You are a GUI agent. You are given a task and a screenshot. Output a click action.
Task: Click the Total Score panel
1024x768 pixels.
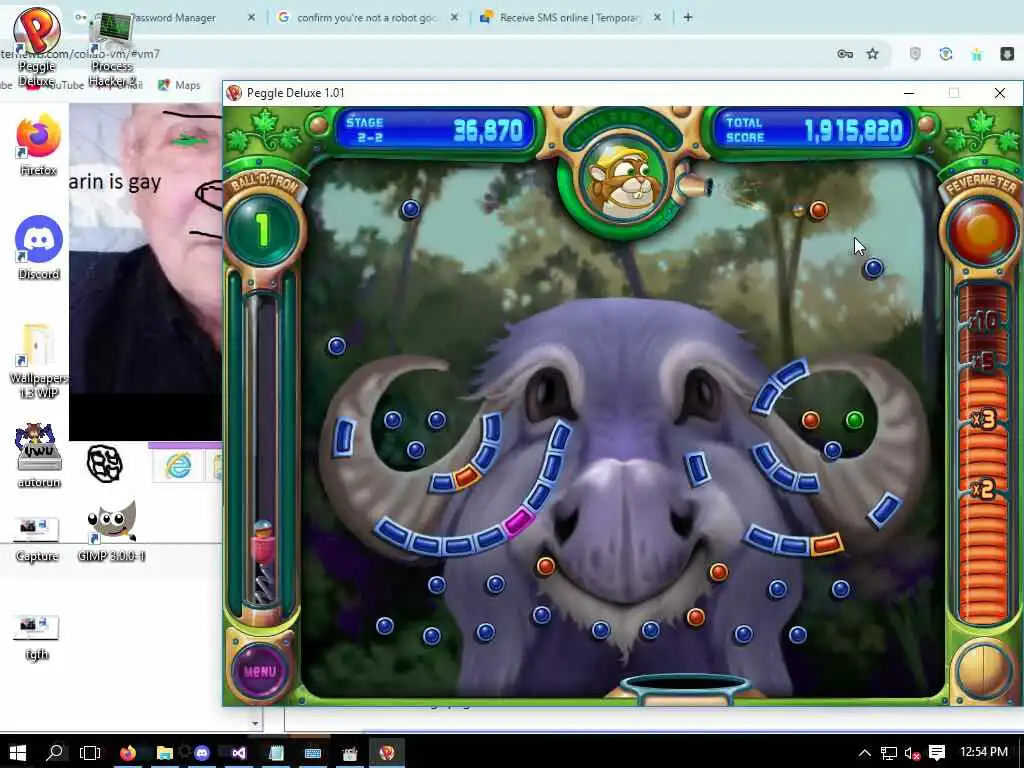[x=813, y=130]
